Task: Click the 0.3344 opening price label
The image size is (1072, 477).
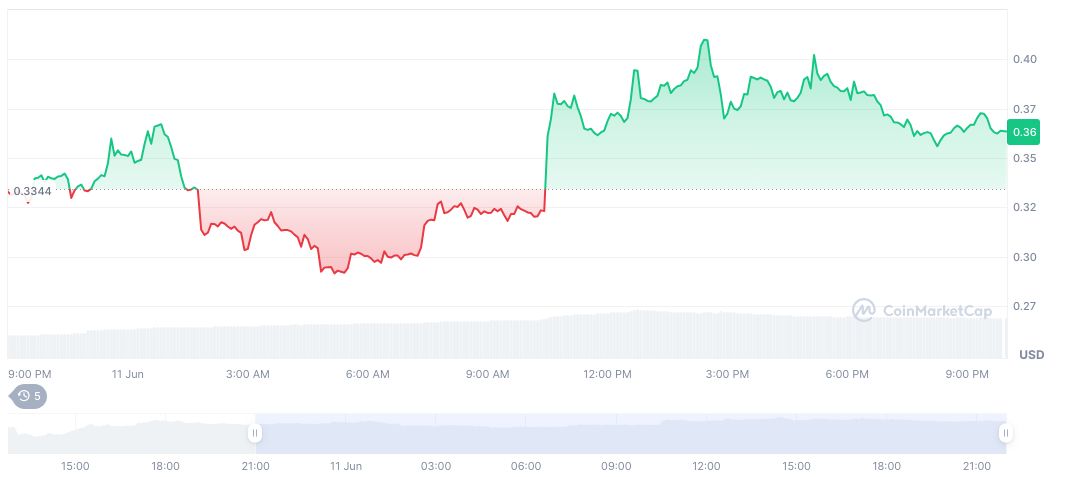Action: coord(32,191)
